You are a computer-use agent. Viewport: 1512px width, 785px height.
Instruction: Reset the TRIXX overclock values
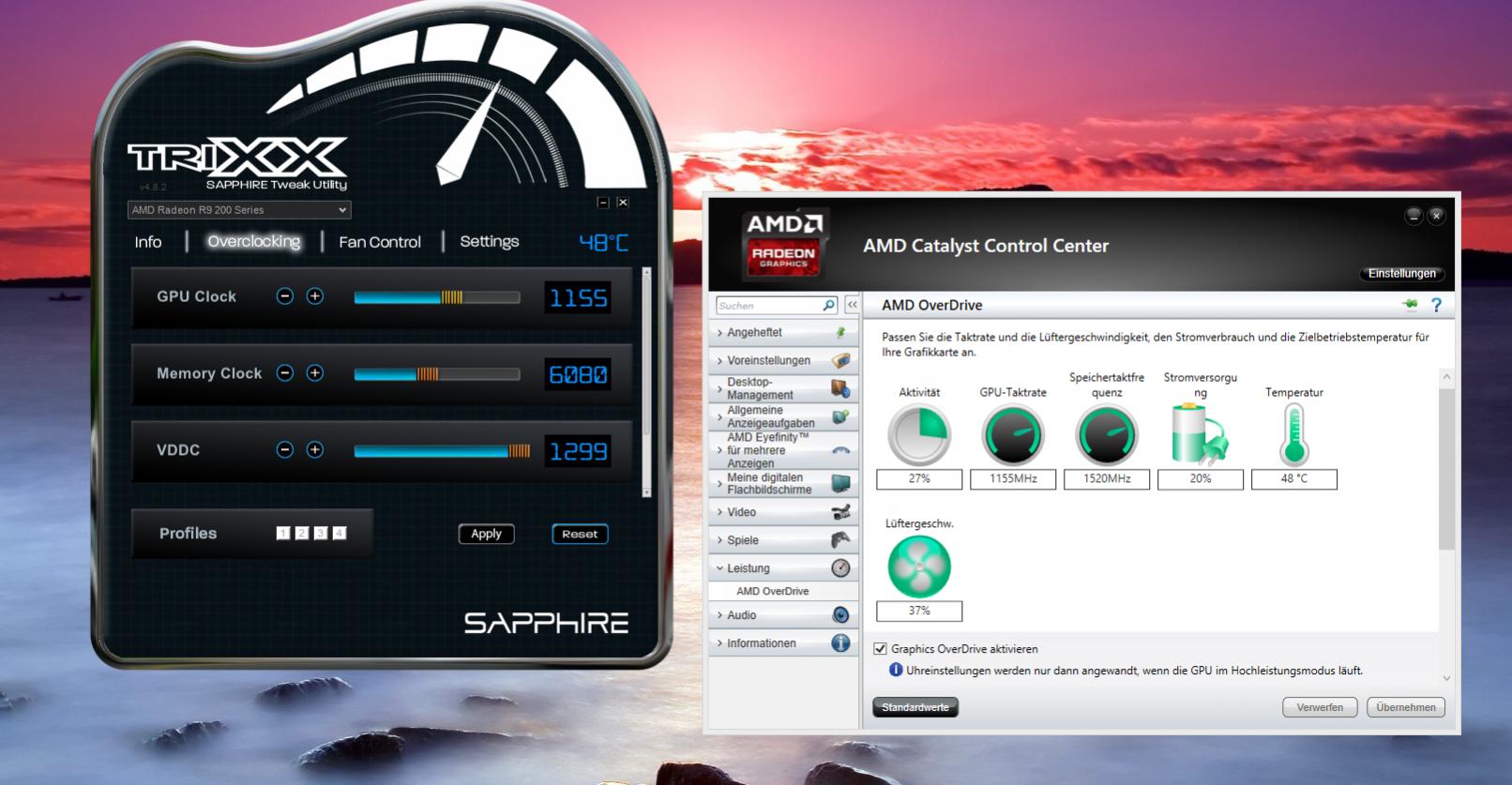tap(580, 534)
